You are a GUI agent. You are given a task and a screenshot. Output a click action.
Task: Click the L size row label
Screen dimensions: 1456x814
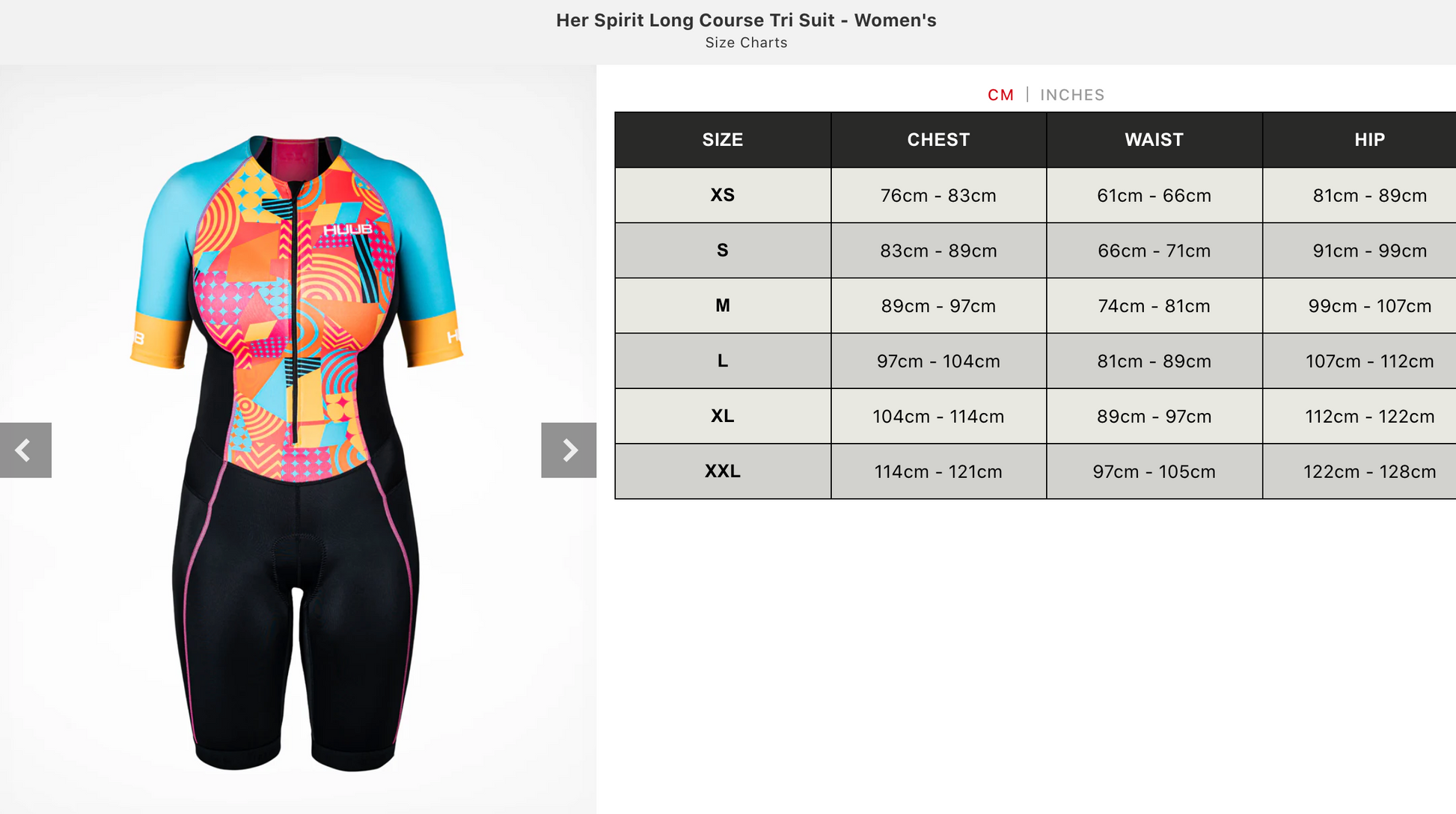723,361
